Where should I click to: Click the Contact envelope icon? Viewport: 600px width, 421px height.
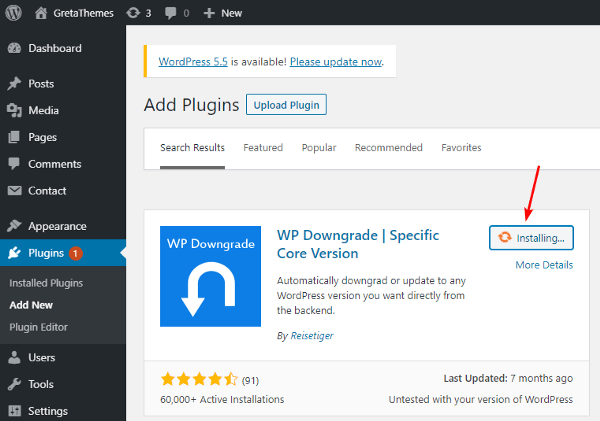pyautogui.click(x=15, y=191)
